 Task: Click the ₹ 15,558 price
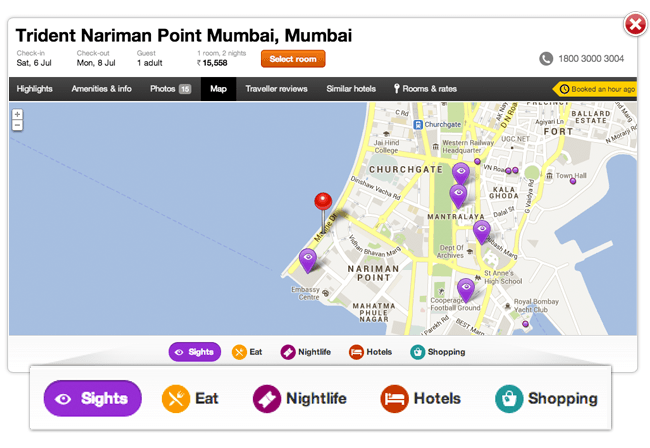coord(212,63)
